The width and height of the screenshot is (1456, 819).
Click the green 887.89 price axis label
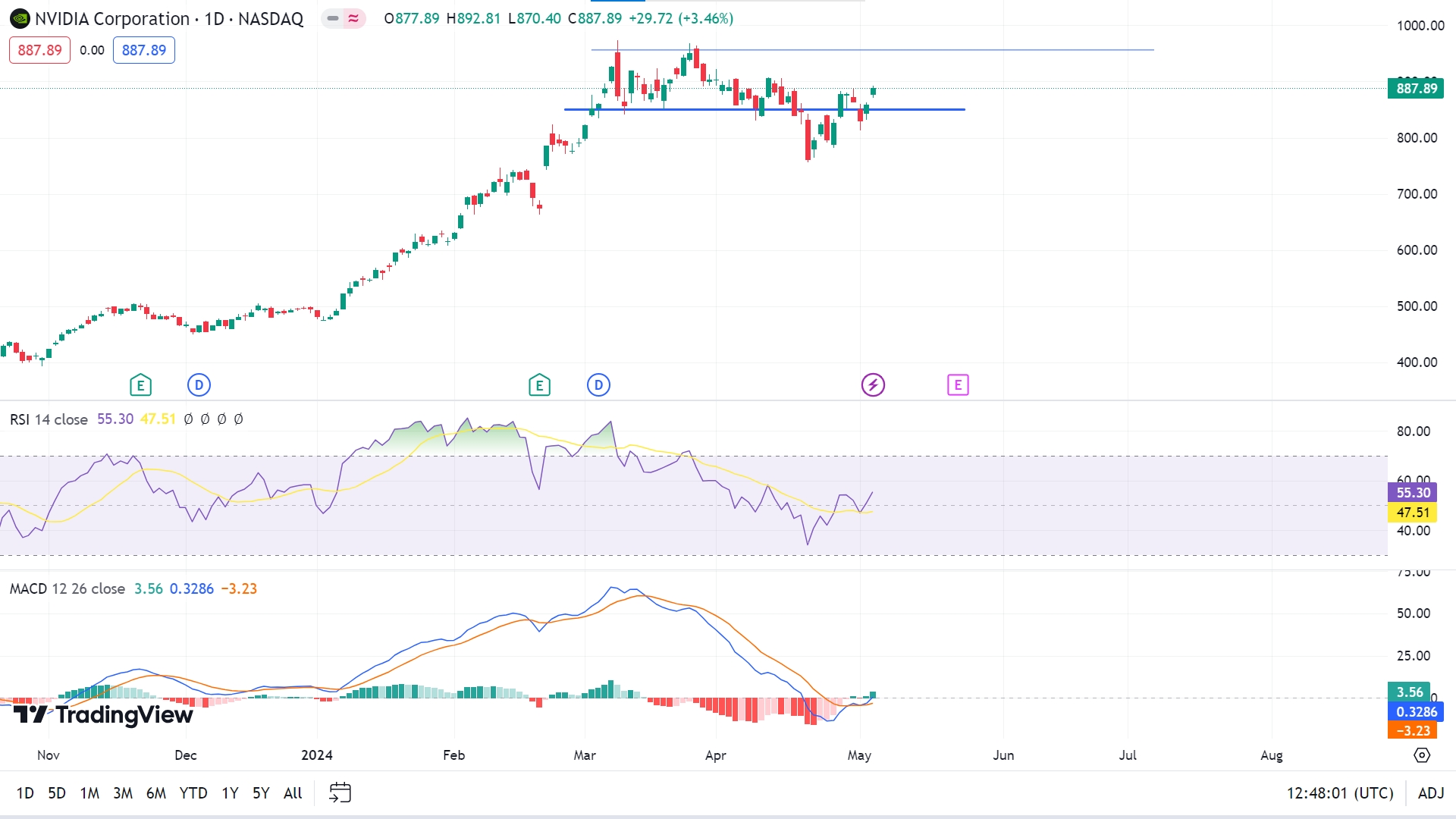pyautogui.click(x=1416, y=89)
